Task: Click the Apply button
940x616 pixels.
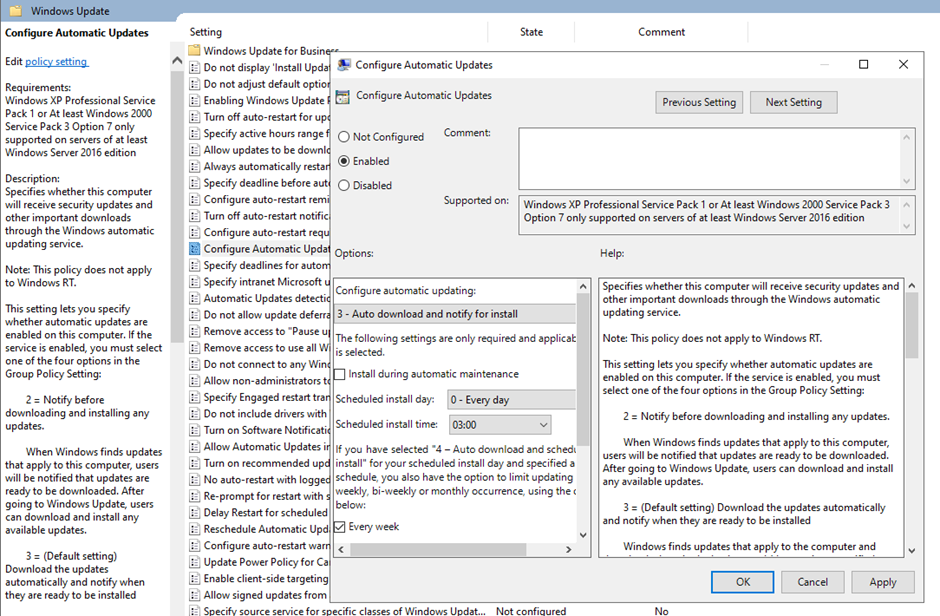Action: click(882, 582)
